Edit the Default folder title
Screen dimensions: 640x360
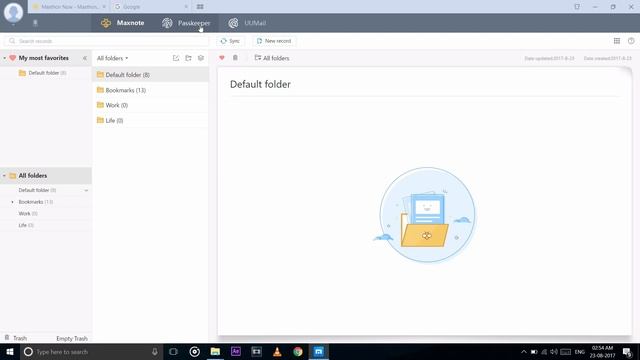click(260, 84)
